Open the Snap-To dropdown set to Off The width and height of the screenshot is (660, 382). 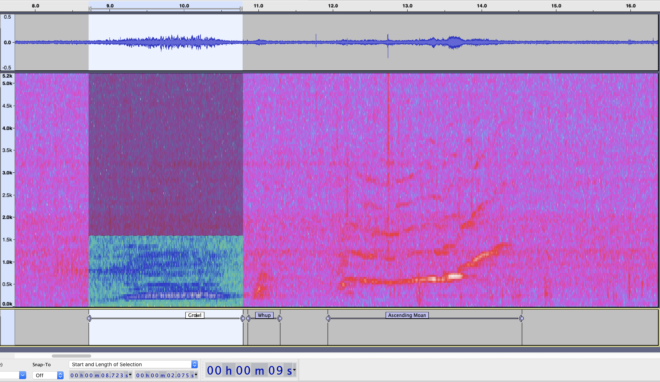pyautogui.click(x=48, y=375)
